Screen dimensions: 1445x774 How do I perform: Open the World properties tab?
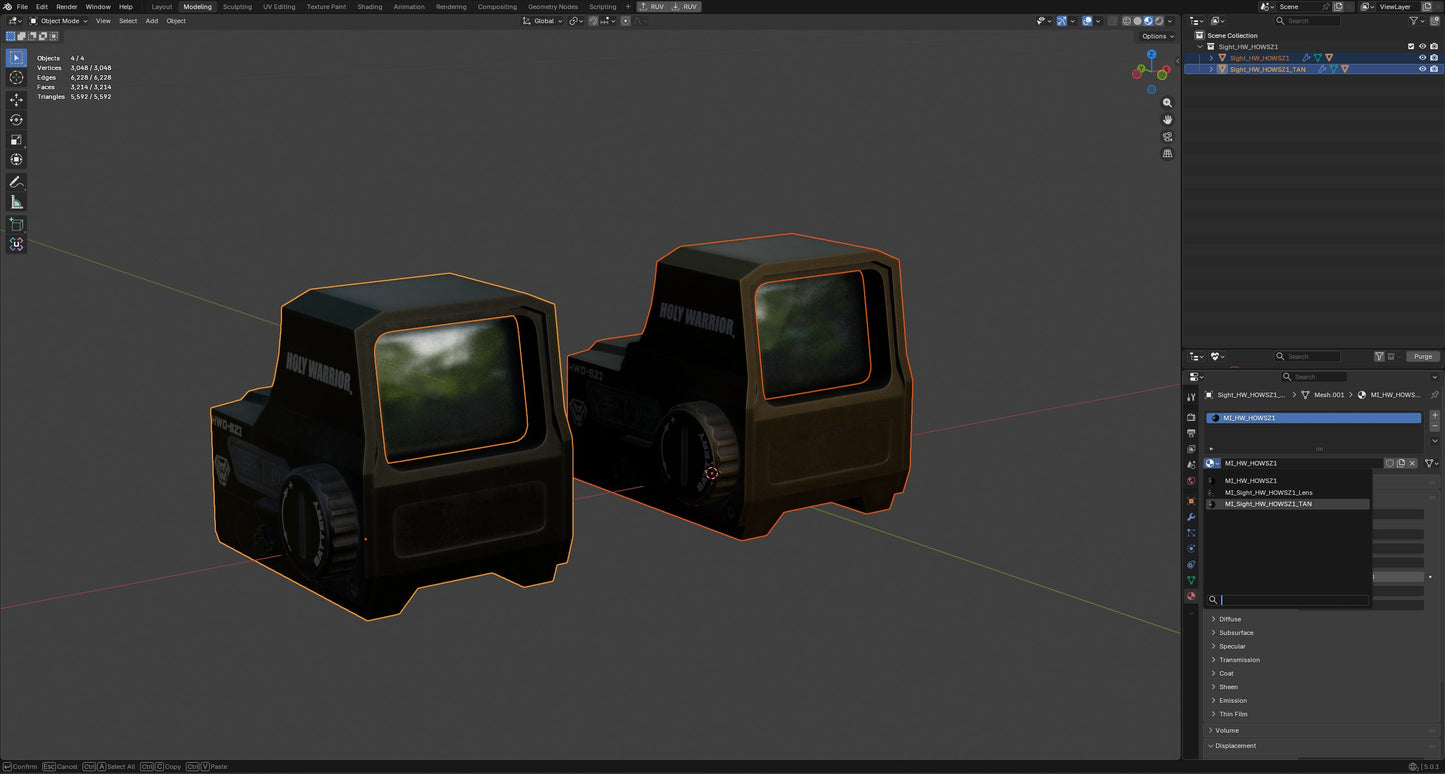tap(1191, 481)
